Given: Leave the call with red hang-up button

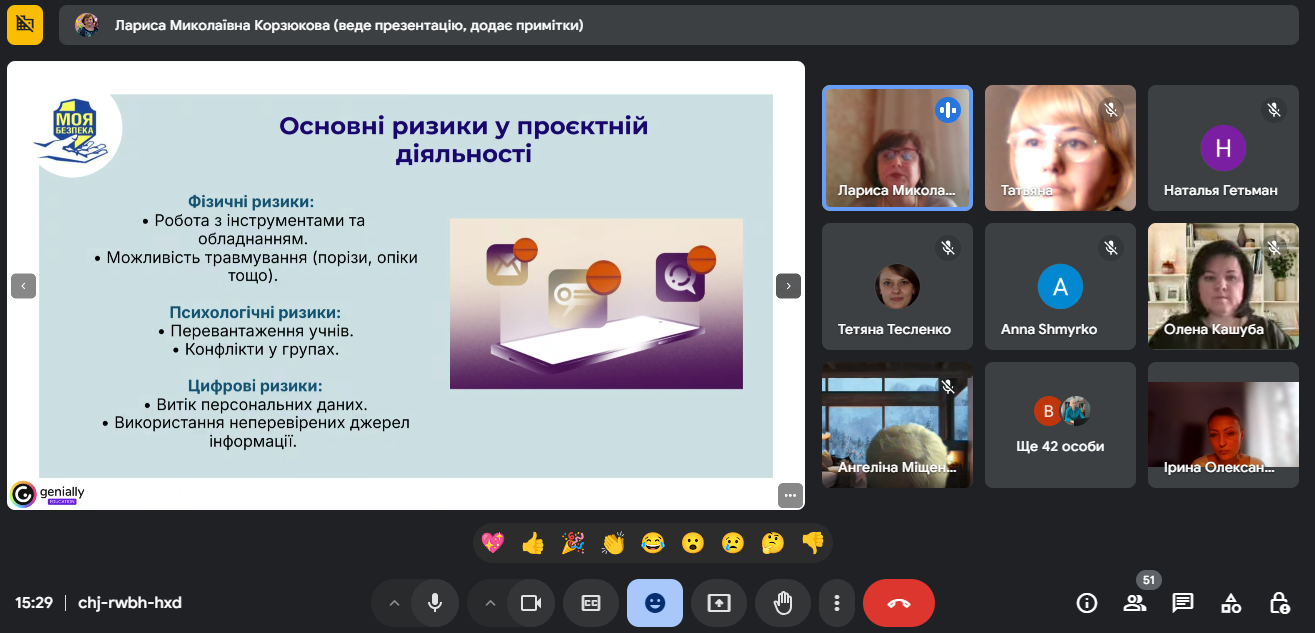Looking at the screenshot, I should 899,603.
